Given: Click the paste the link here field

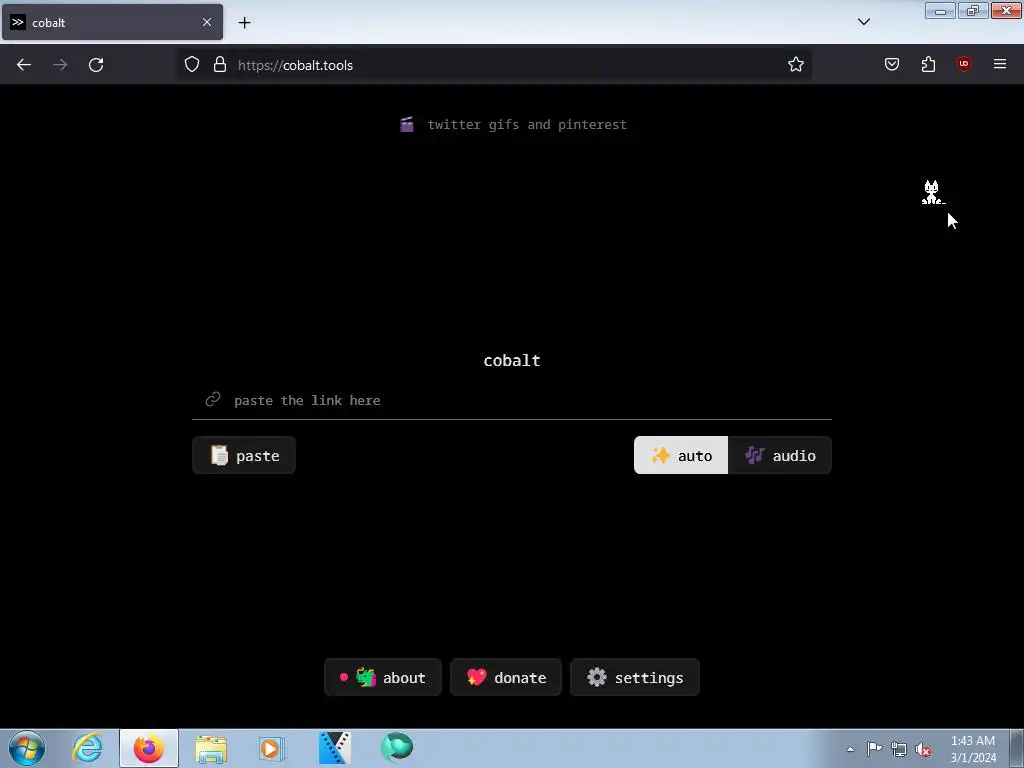Looking at the screenshot, I should click(x=511, y=400).
